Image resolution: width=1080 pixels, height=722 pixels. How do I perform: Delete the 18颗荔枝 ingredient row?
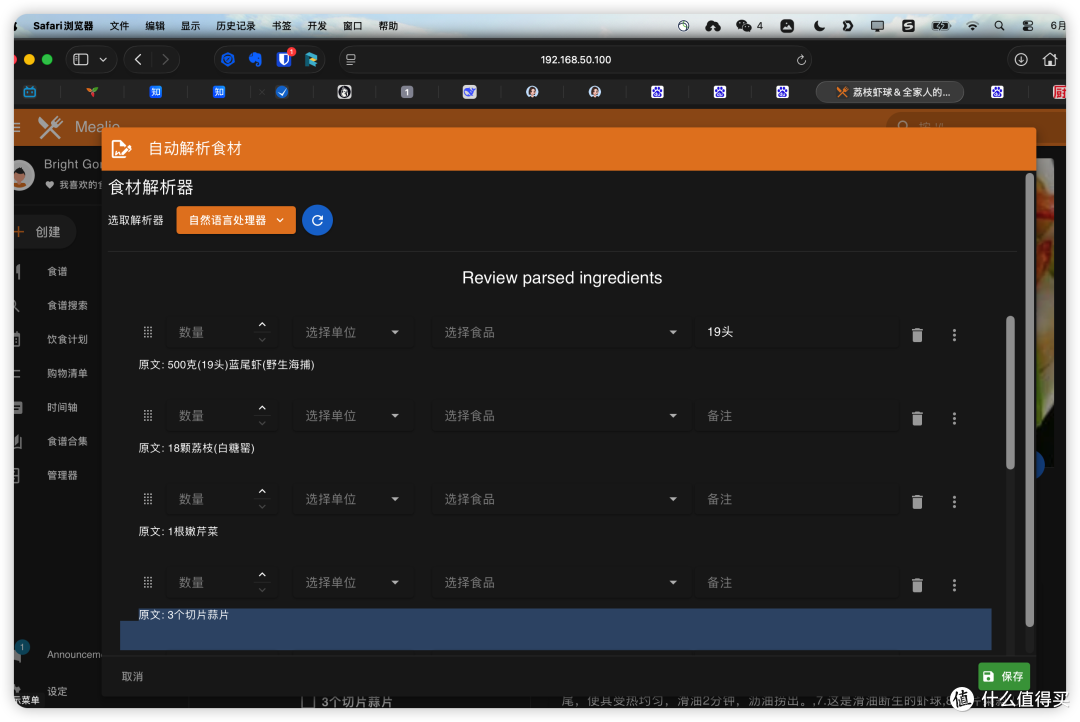pos(917,418)
